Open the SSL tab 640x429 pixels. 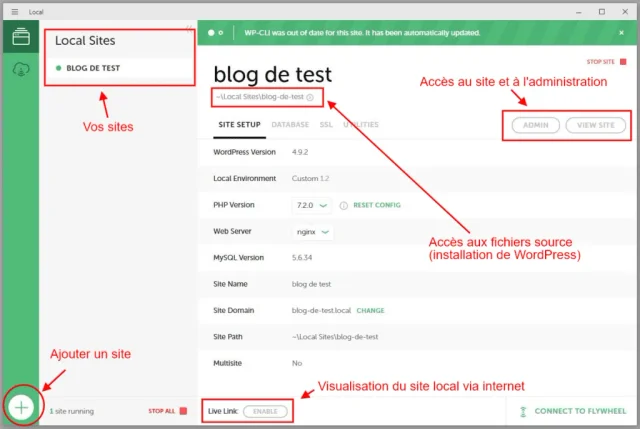pos(326,125)
